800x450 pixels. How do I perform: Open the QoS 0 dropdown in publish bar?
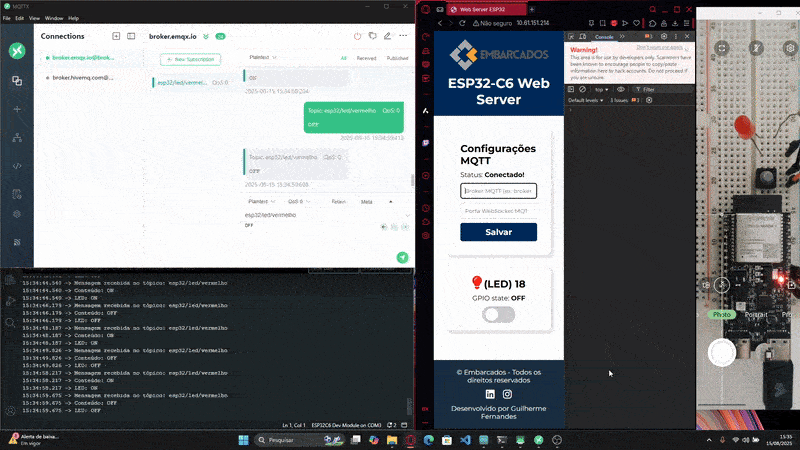tap(299, 201)
